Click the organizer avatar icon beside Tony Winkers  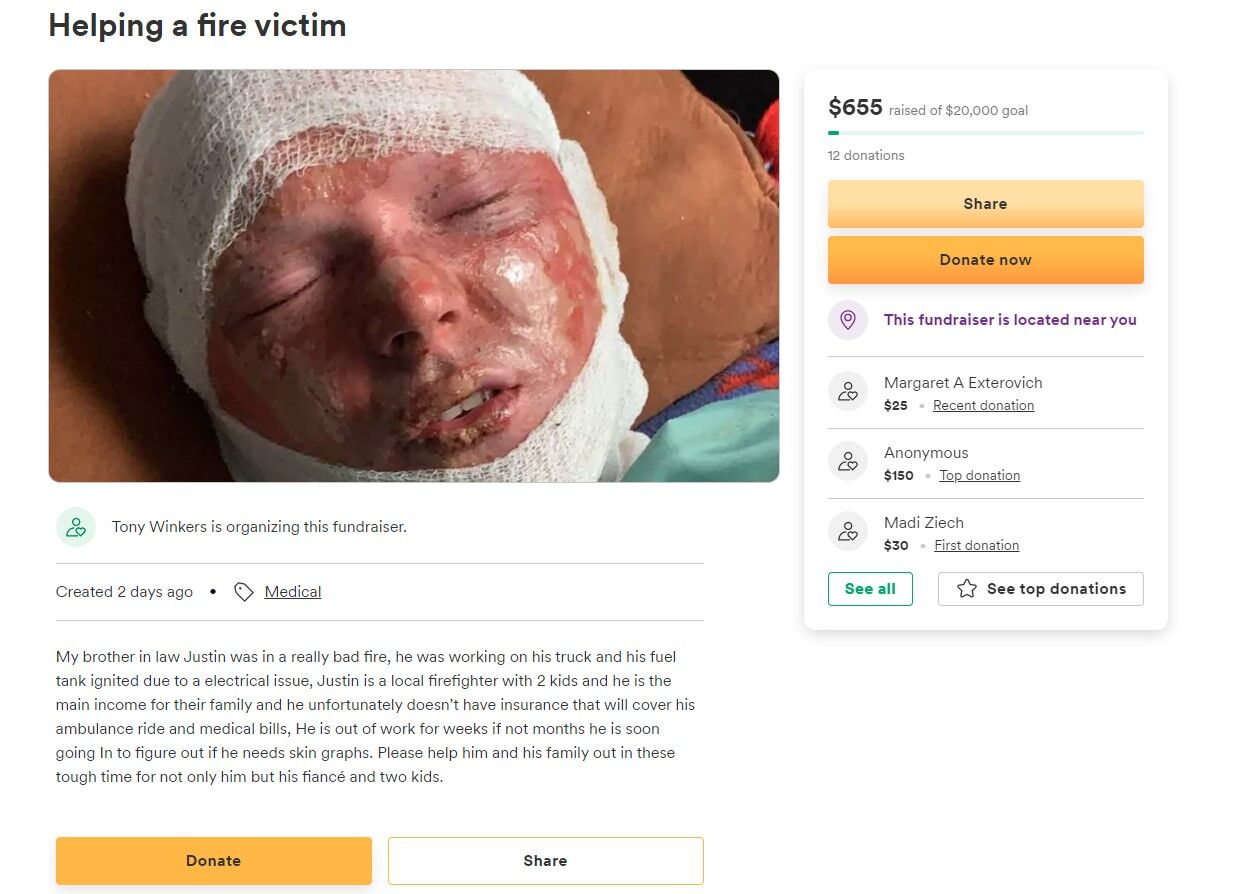76,527
